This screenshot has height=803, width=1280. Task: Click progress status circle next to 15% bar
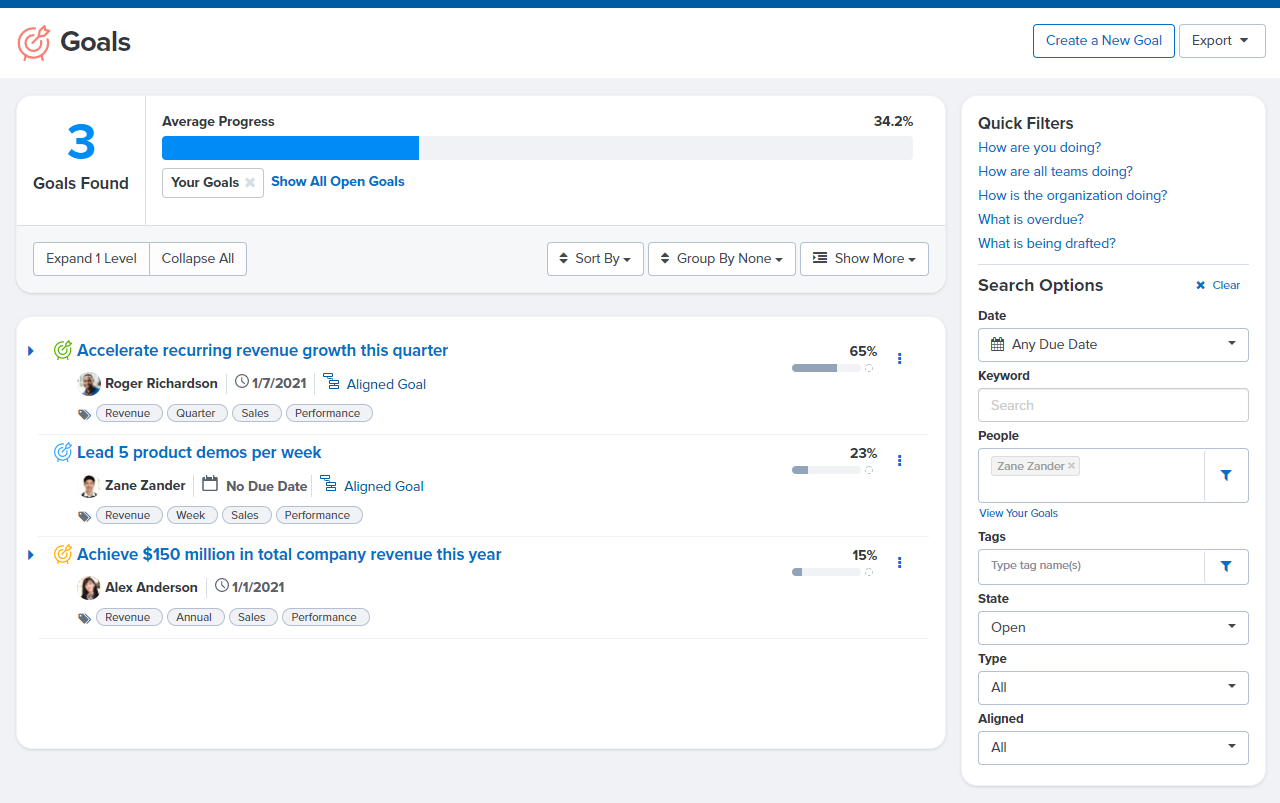point(869,572)
